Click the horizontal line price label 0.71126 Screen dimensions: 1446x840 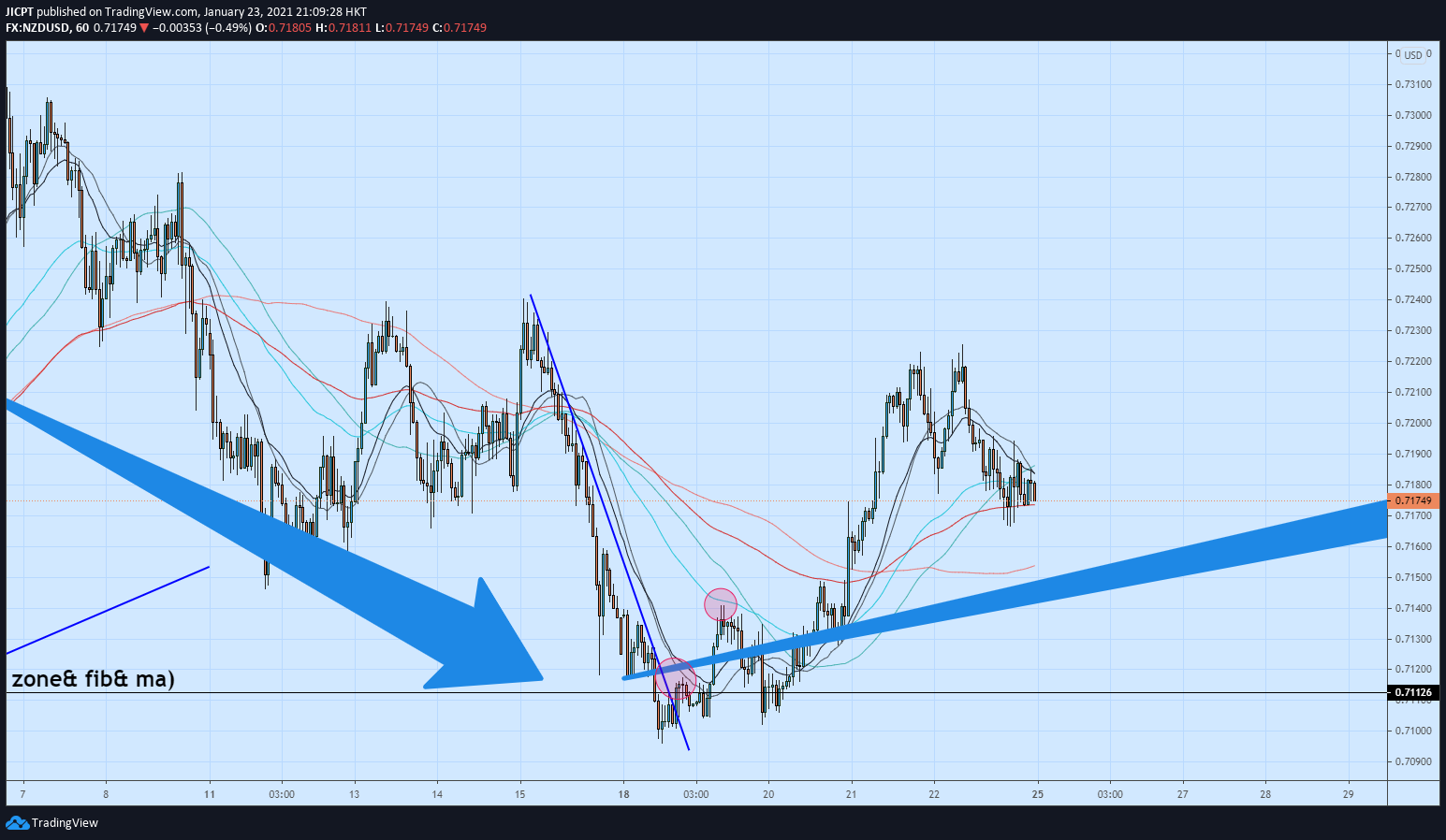(x=1413, y=693)
